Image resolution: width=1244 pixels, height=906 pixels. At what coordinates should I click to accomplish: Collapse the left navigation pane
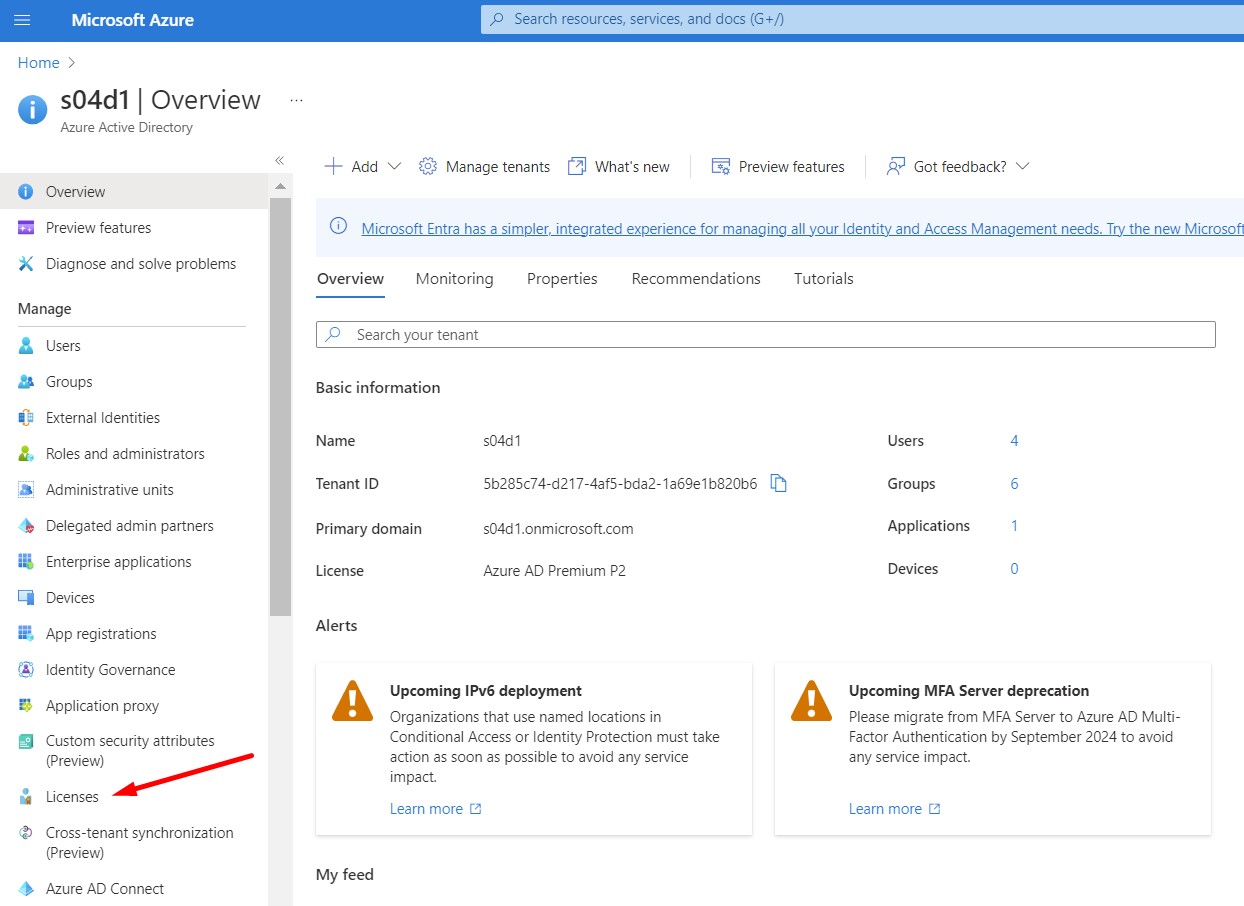pyautogui.click(x=279, y=159)
